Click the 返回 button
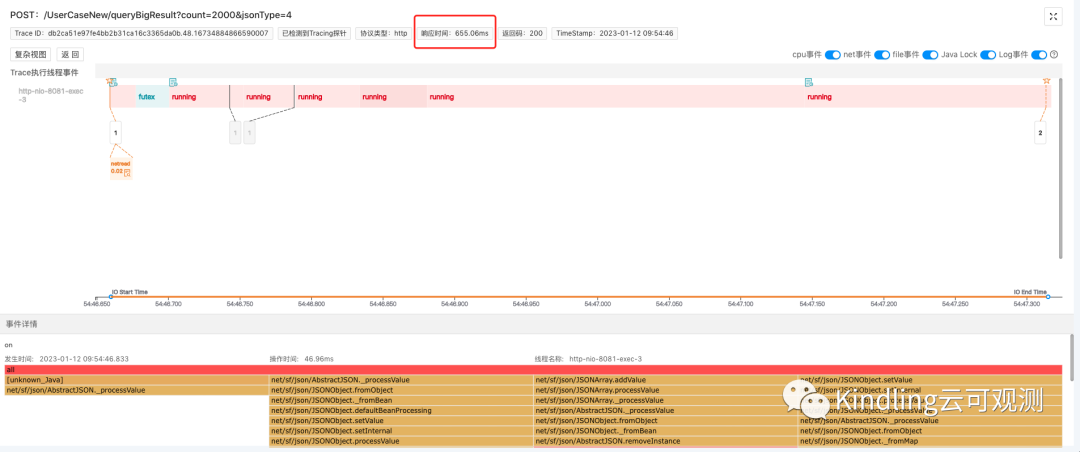Screen dimensions: 1080x452 [70, 54]
